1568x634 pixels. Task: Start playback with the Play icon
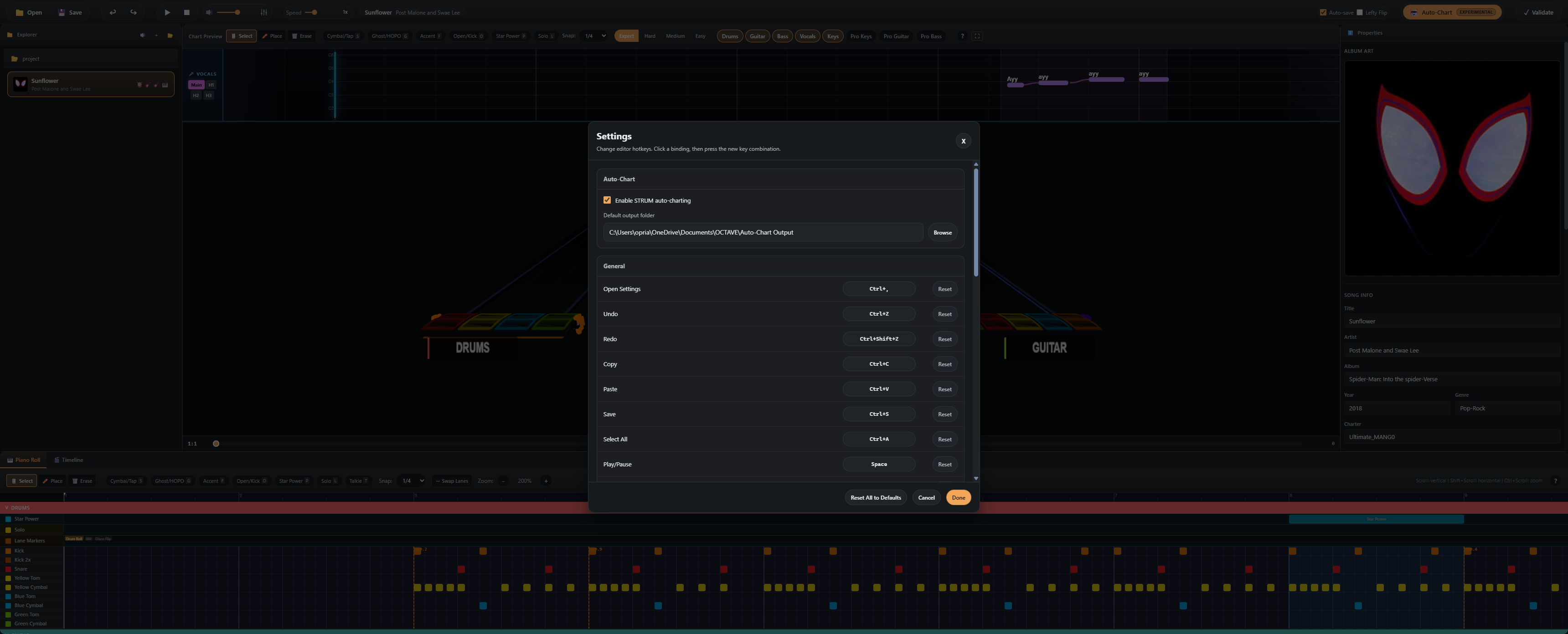[x=167, y=12]
